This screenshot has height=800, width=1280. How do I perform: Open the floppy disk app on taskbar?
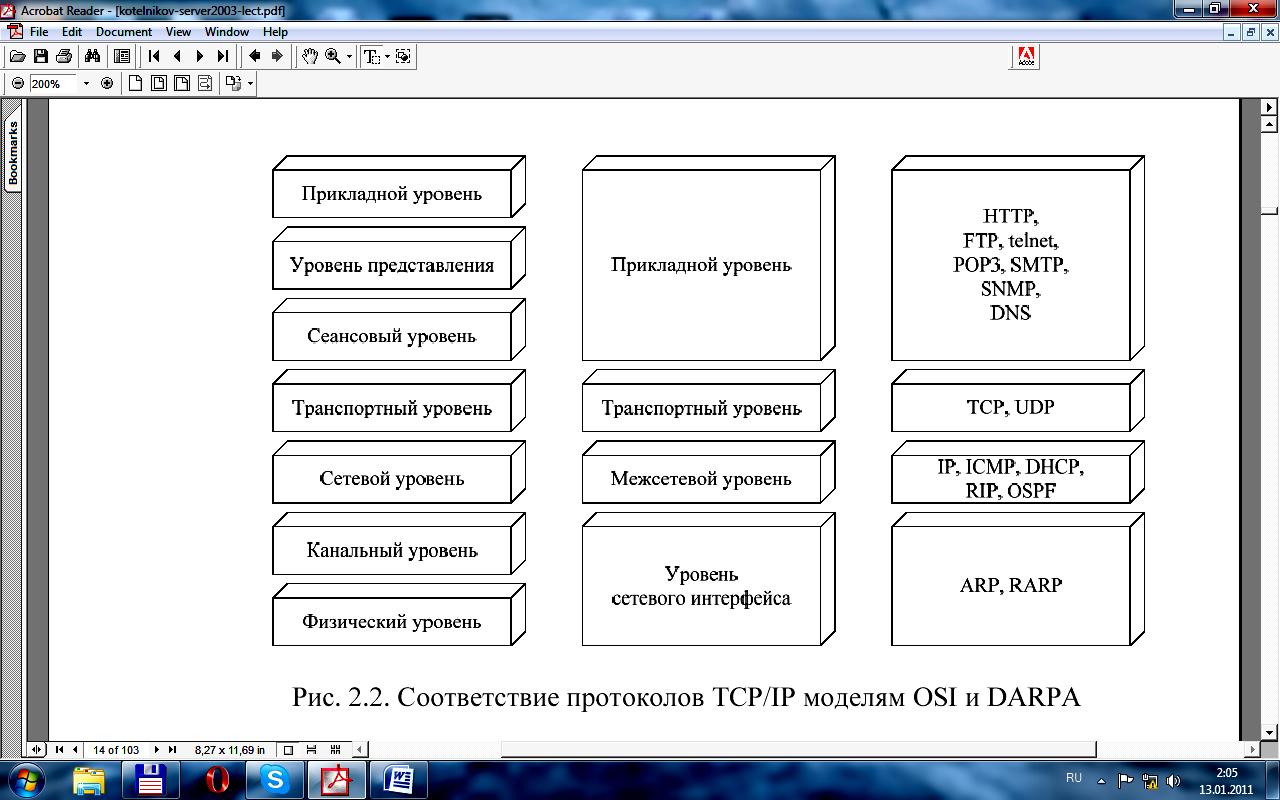(x=150, y=780)
